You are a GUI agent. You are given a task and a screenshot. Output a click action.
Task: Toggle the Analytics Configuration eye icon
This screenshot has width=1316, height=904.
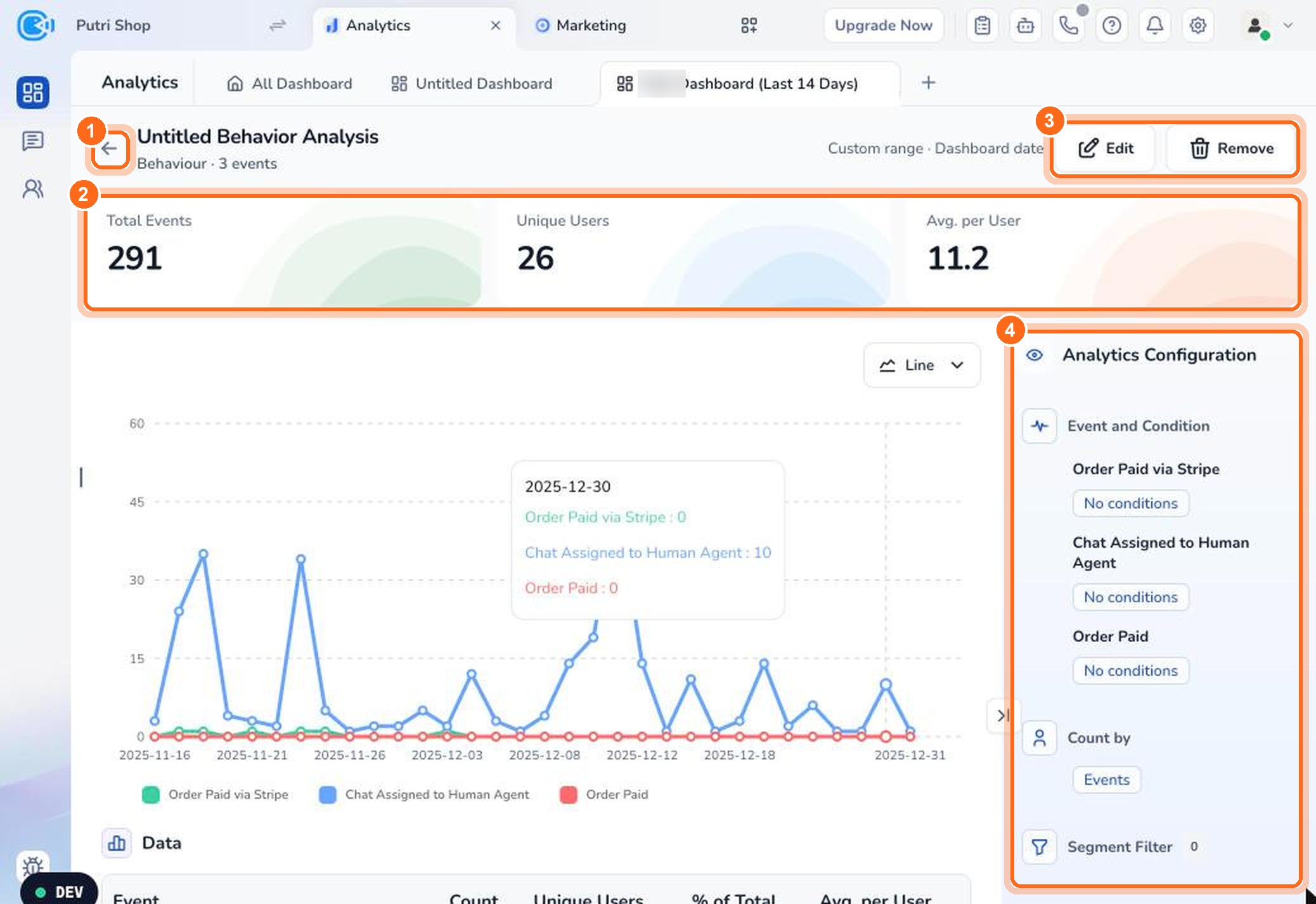tap(1035, 355)
